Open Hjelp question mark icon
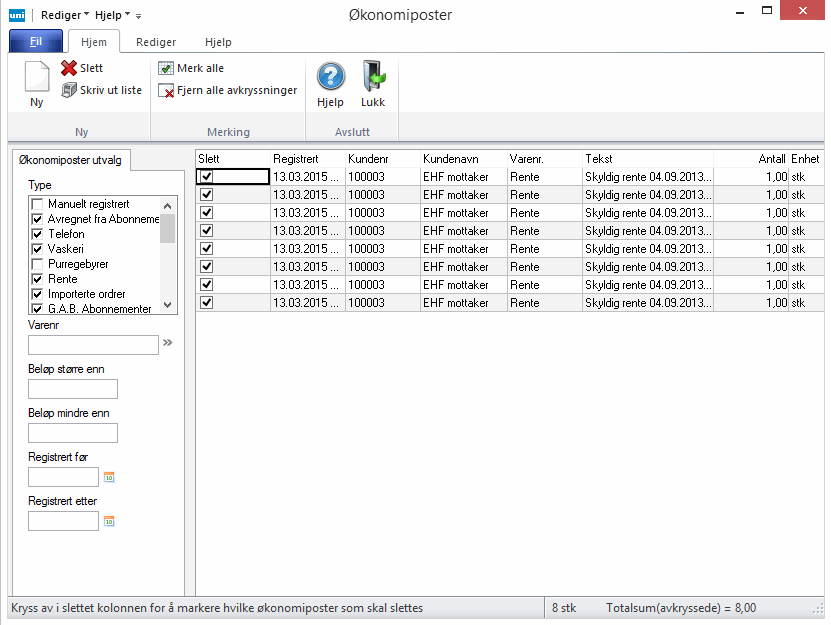The height and width of the screenshot is (625, 831). click(330, 76)
